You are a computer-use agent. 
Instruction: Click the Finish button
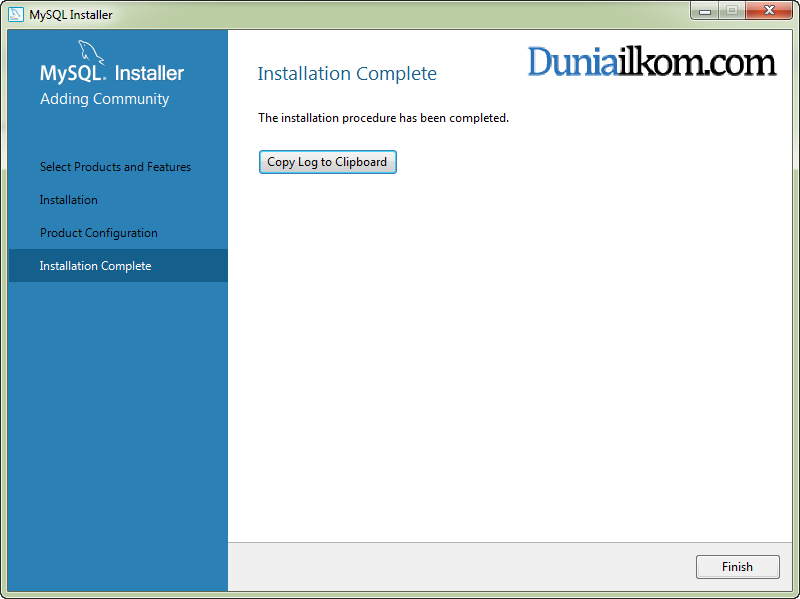pyautogui.click(x=737, y=567)
